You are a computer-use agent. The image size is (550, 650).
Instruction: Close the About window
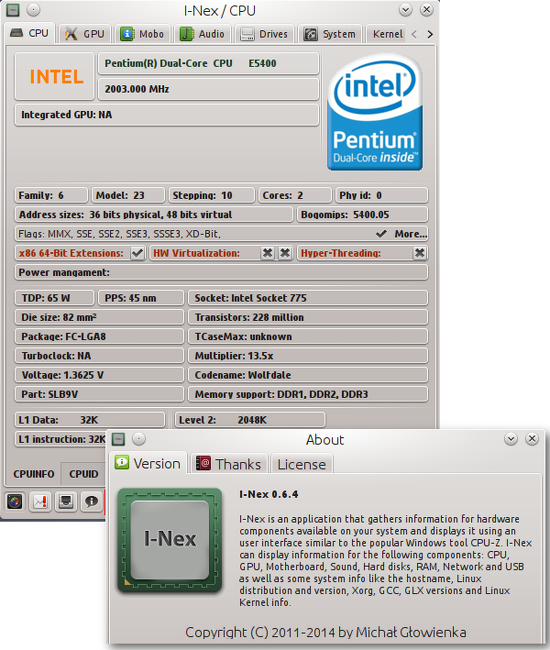[532, 439]
